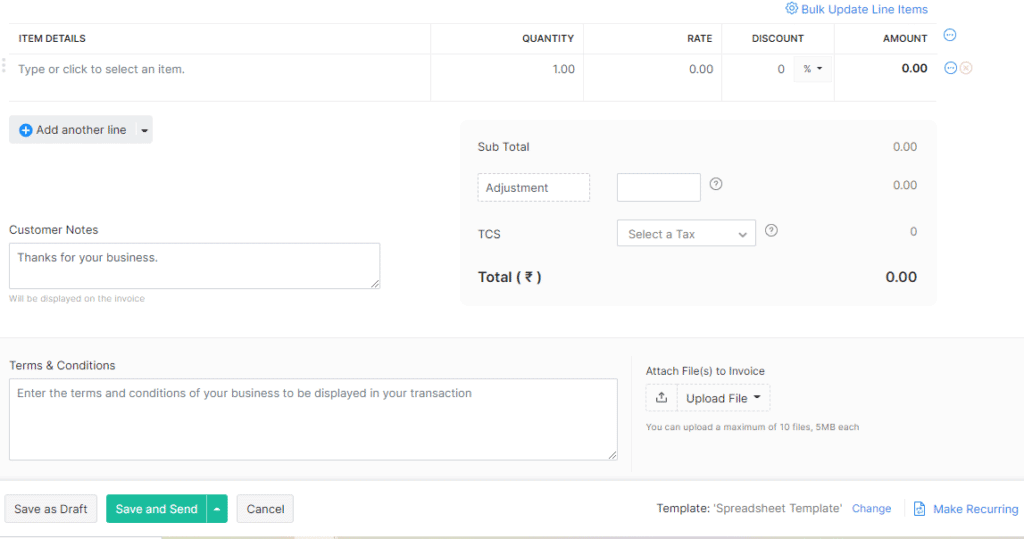Click Make Recurring document icon
1024x539 pixels.
tap(919, 509)
